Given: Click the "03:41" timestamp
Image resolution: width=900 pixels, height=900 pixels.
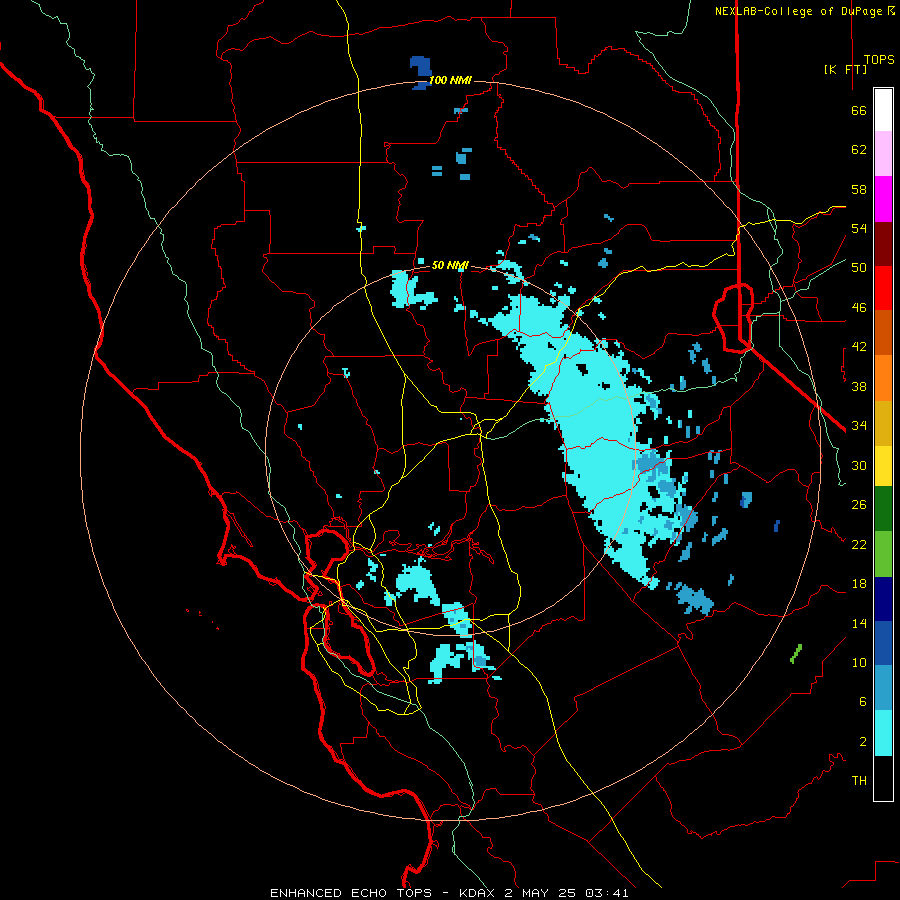Looking at the screenshot, I should pos(607,893).
